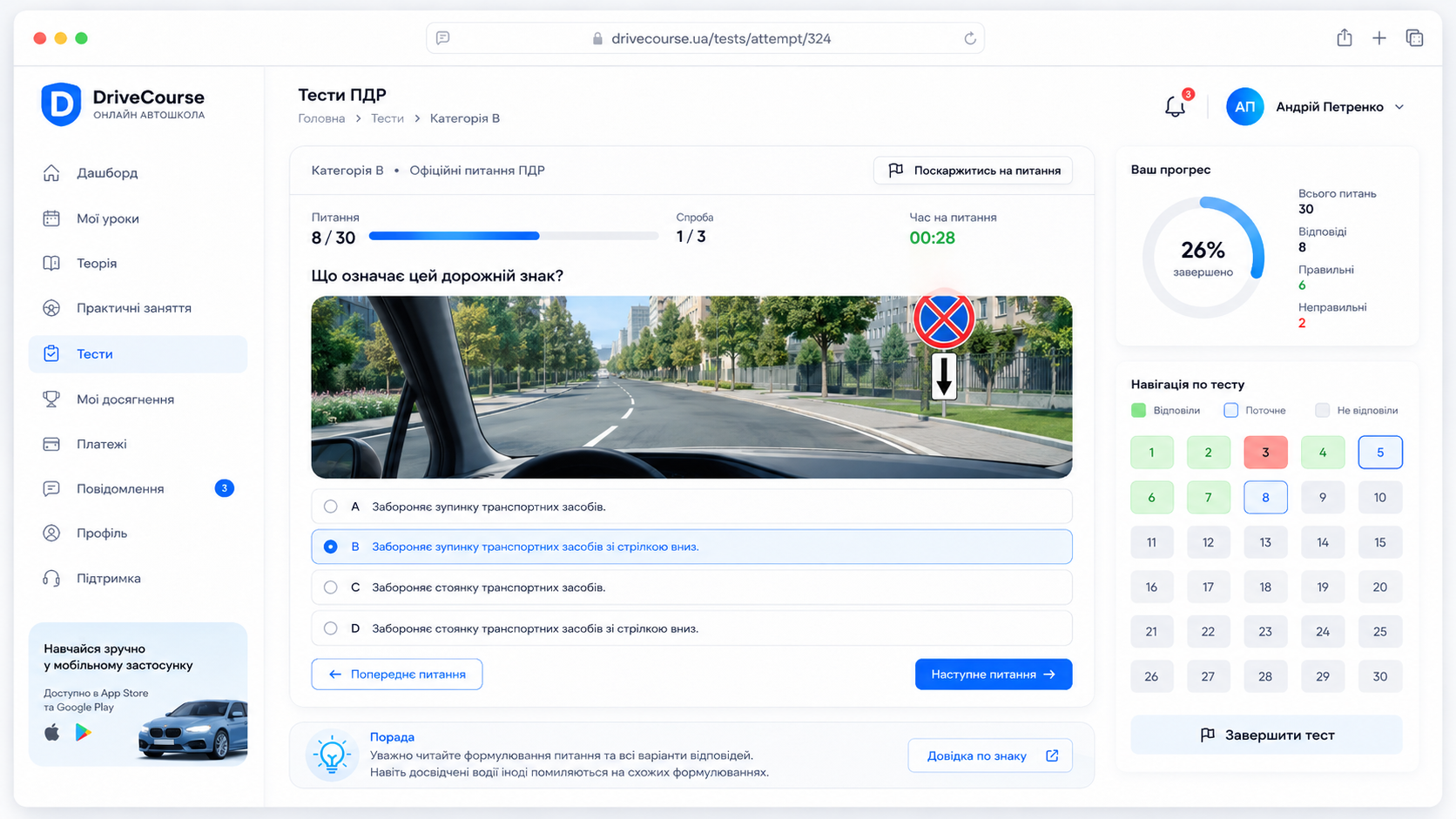Click Поскаржитись на питання button
This screenshot has width=1456, height=819.
click(x=973, y=171)
